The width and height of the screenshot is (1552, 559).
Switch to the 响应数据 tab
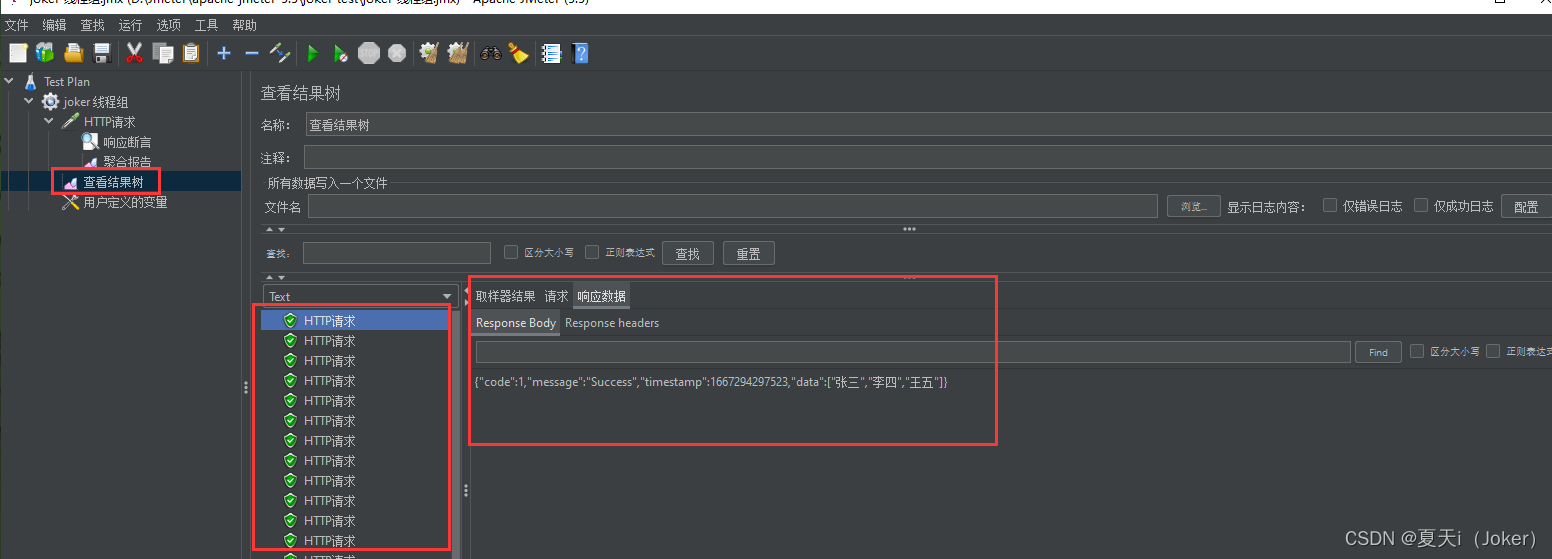point(602,296)
